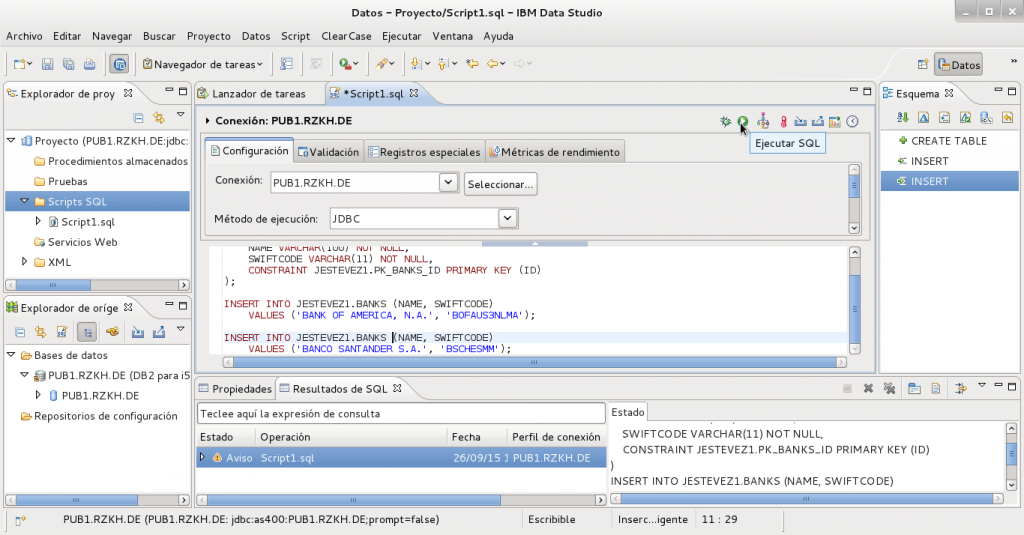Switch to the Propiedades tab
1024x535 pixels.
tap(235, 389)
